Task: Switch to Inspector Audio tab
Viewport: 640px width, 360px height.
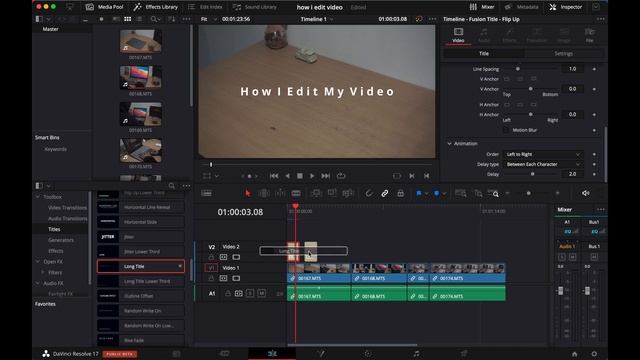Action: pos(484,35)
